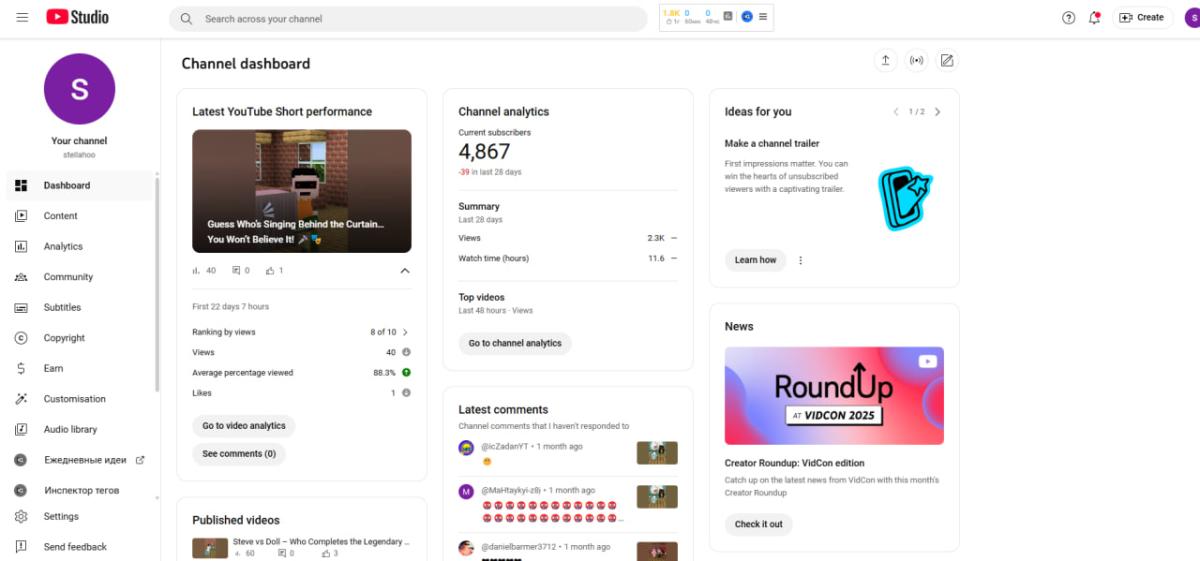1200x561 pixels.
Task: Open three-dot menu beside Learn how
Action: pyautogui.click(x=800, y=260)
